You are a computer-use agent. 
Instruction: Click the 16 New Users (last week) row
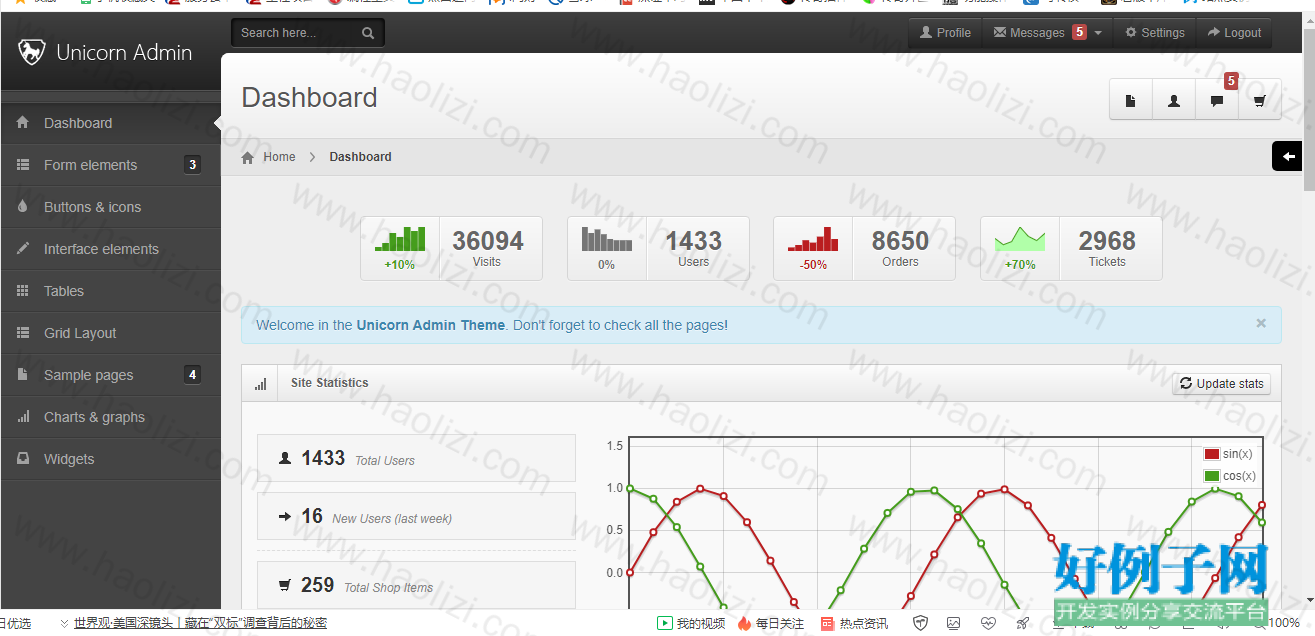click(416, 516)
